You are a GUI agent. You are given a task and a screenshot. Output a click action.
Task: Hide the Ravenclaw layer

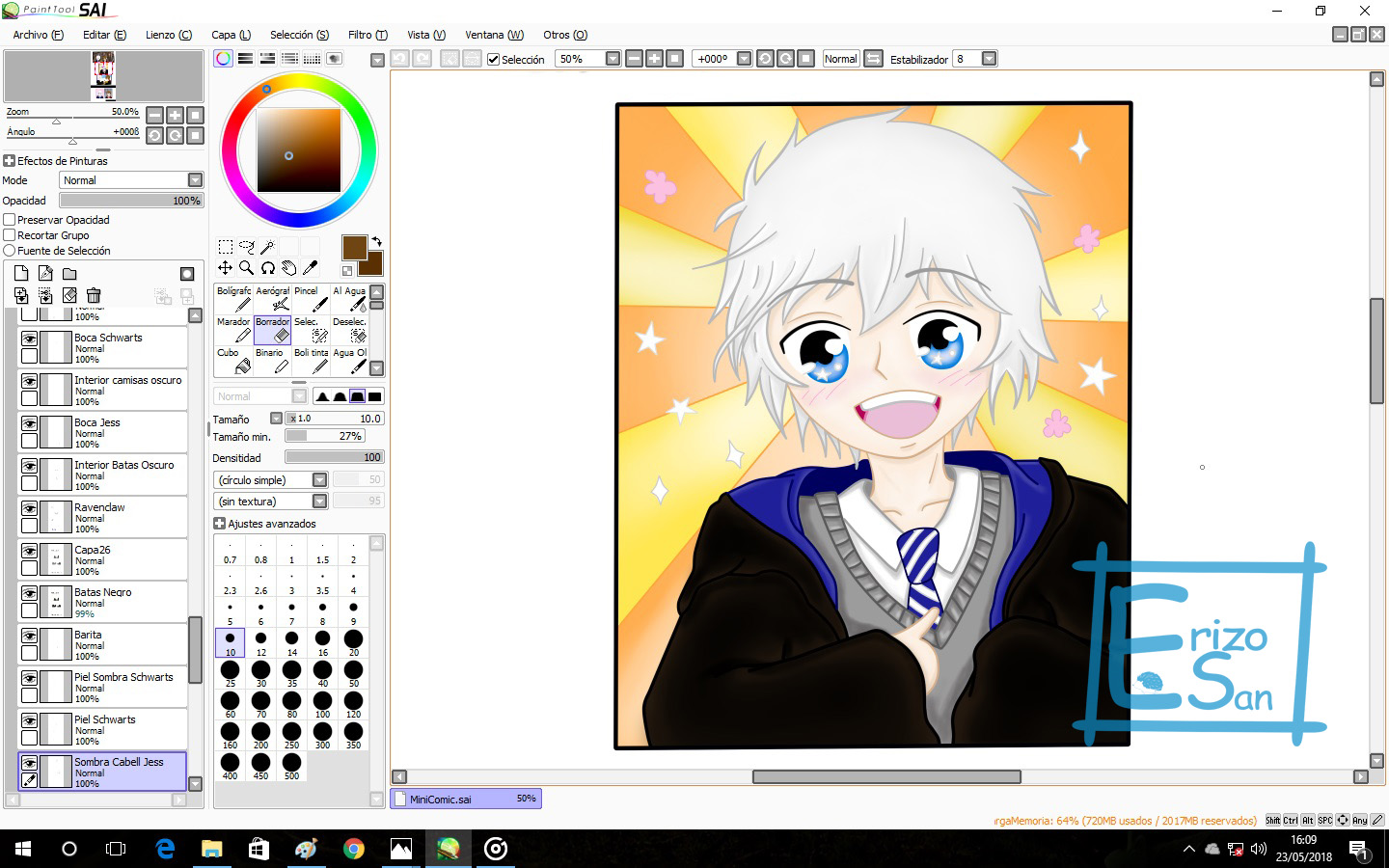tap(30, 508)
